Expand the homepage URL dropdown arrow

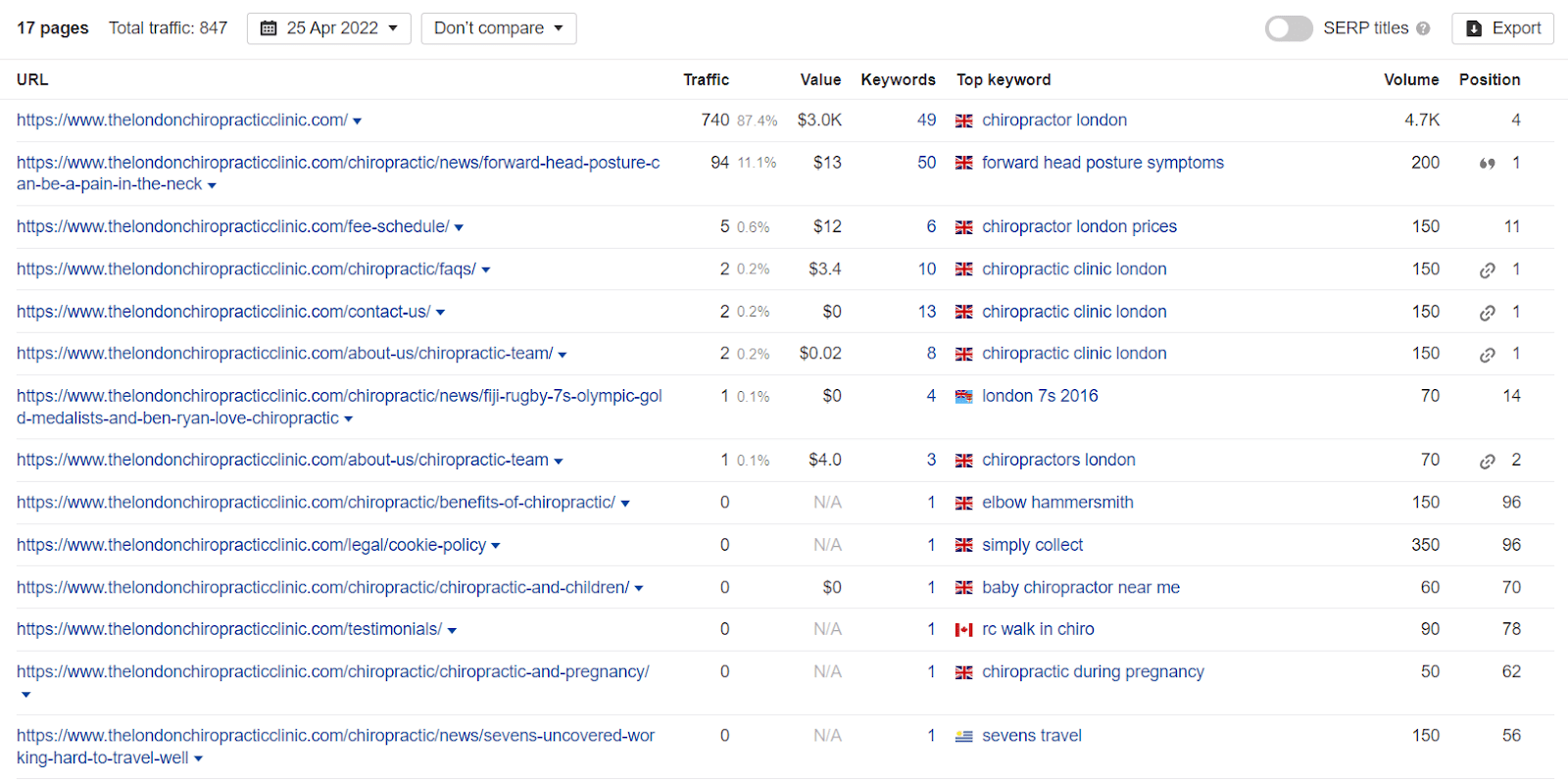[357, 122]
